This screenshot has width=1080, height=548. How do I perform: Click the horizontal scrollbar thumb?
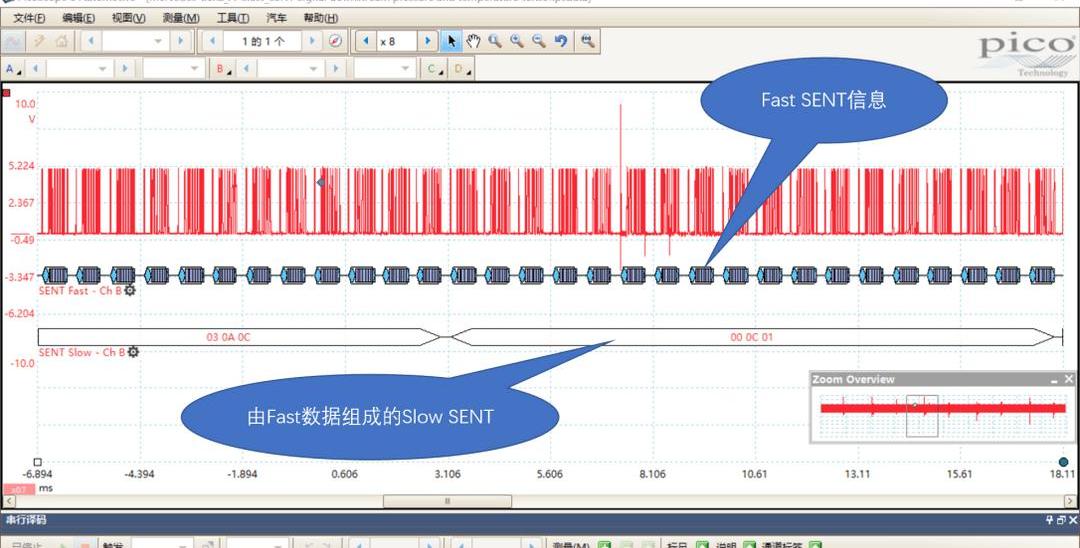[x=447, y=500]
